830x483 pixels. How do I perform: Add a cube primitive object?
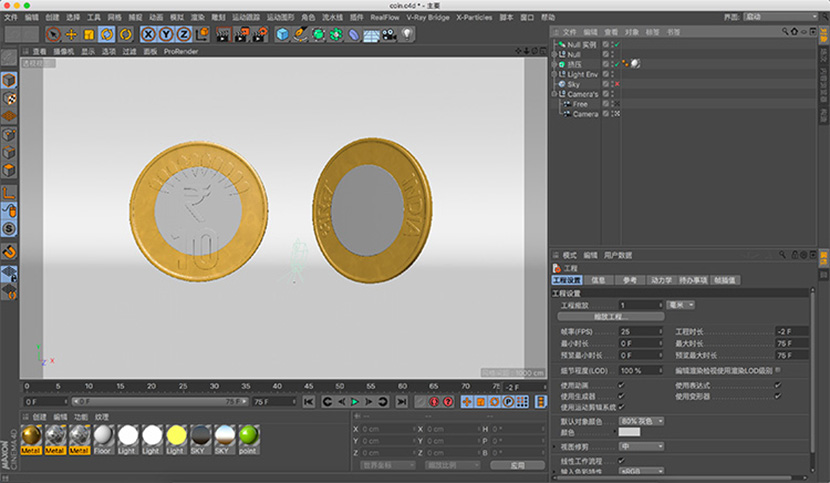(x=282, y=34)
